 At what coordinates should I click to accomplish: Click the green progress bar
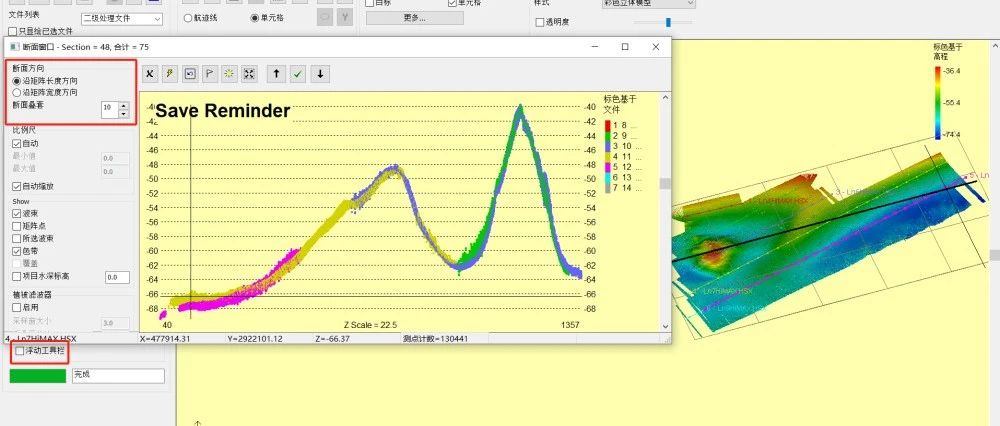tap(38, 376)
